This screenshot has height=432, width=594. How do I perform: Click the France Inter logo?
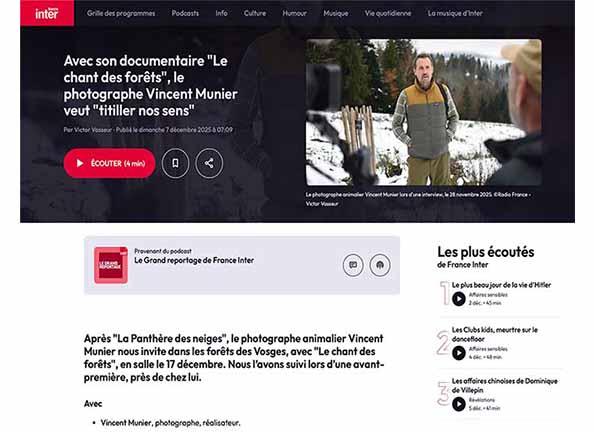point(47,13)
